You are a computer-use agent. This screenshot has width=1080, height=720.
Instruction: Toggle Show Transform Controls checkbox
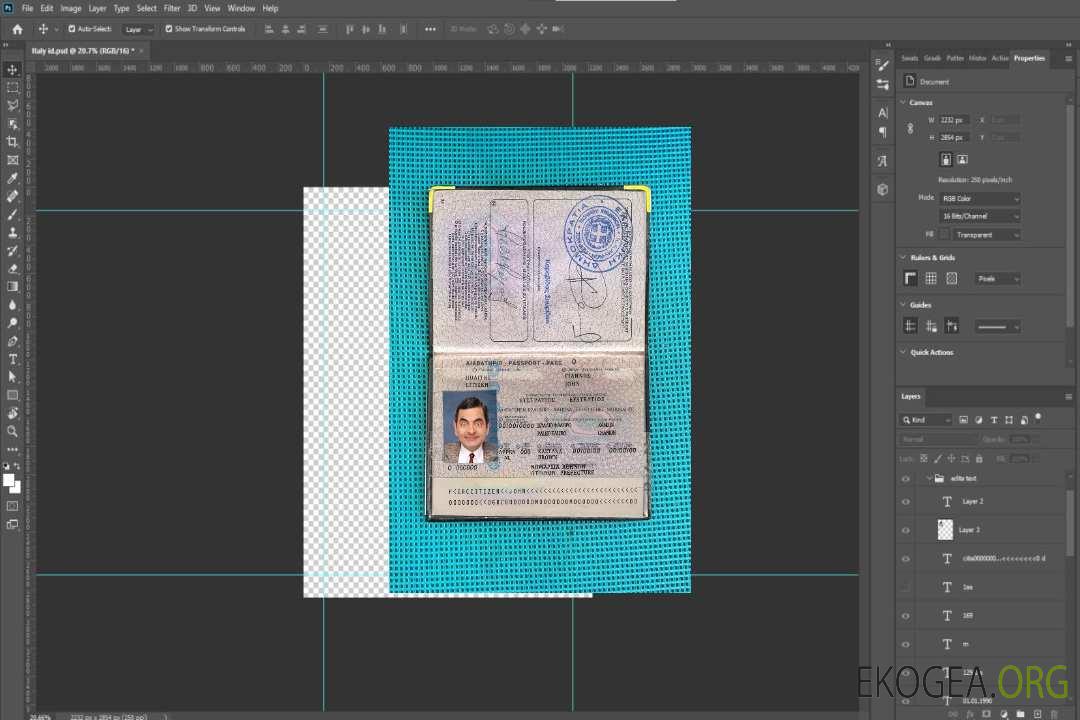pos(169,29)
